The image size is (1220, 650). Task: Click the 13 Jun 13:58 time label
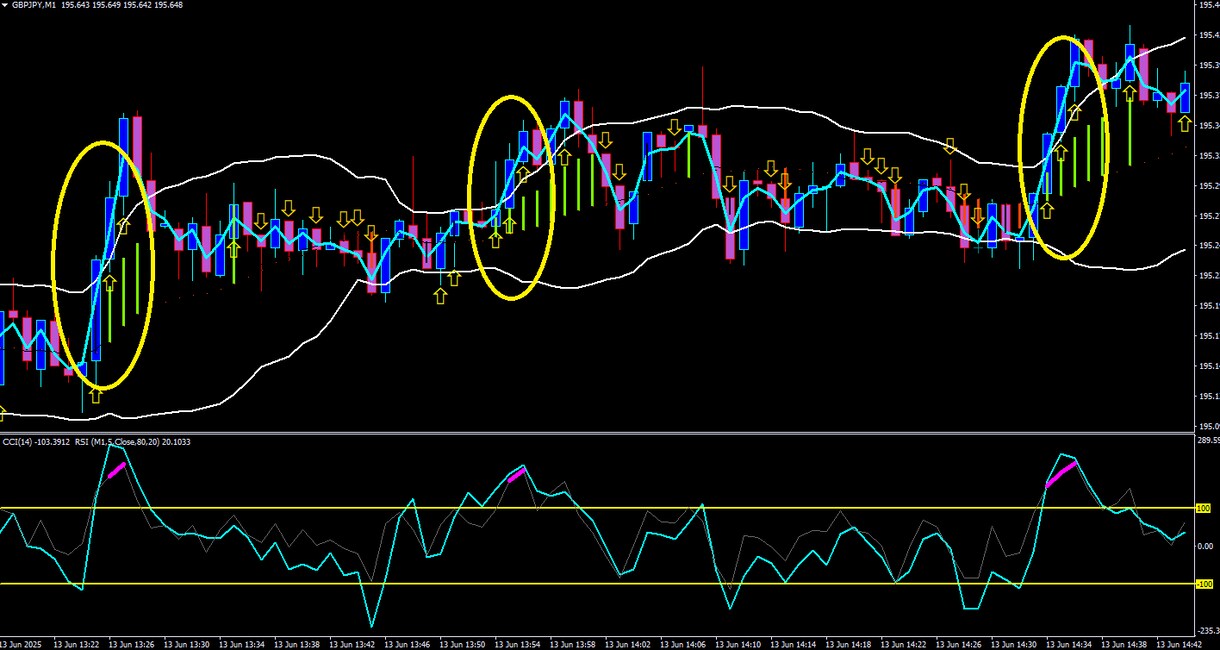pyautogui.click(x=575, y=643)
